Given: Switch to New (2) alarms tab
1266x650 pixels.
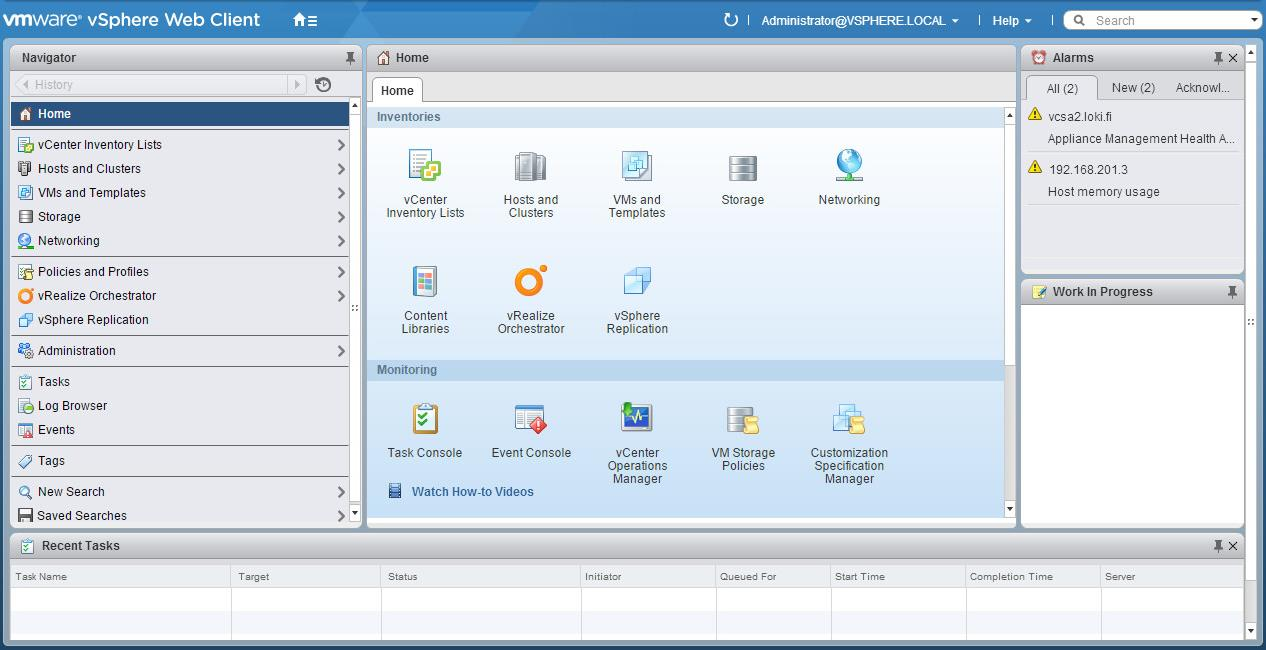Looking at the screenshot, I should pos(1133,88).
